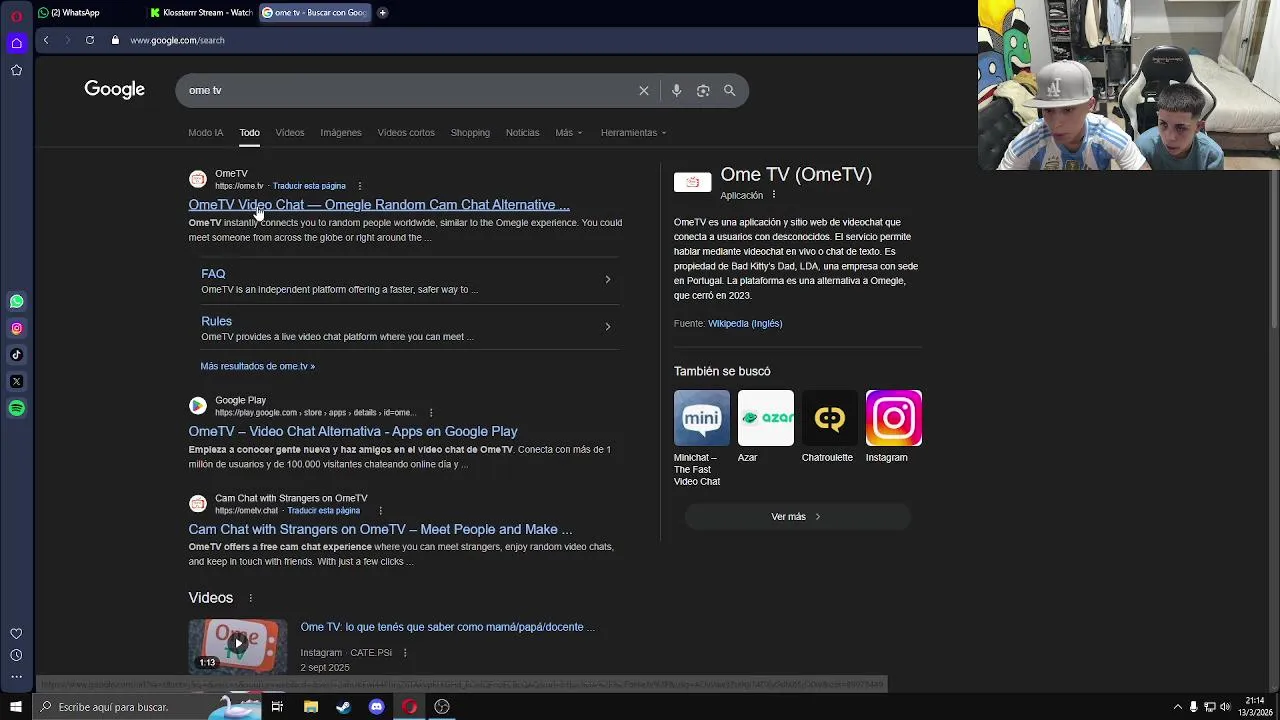Open sidebar three-dot more options

[x=16, y=677]
